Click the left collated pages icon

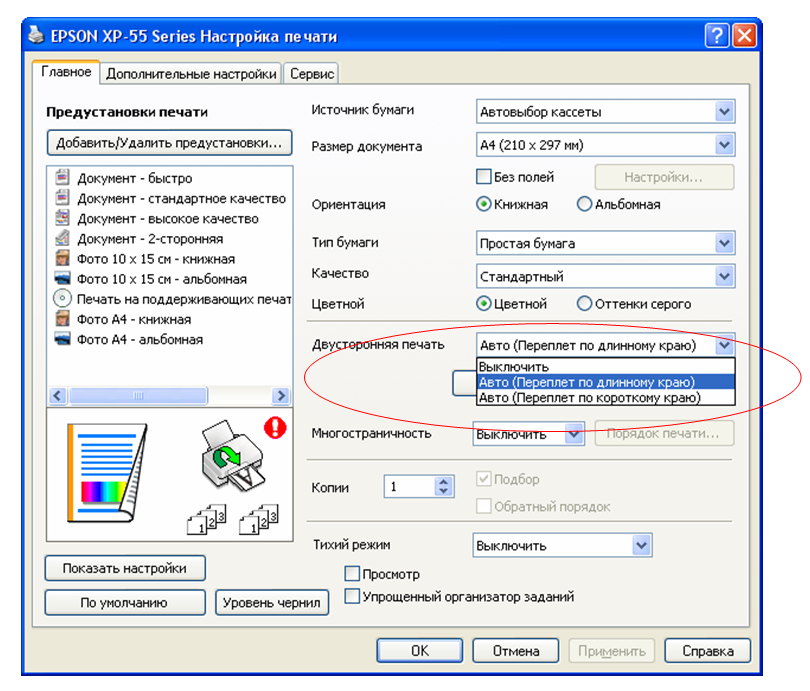pos(207,519)
